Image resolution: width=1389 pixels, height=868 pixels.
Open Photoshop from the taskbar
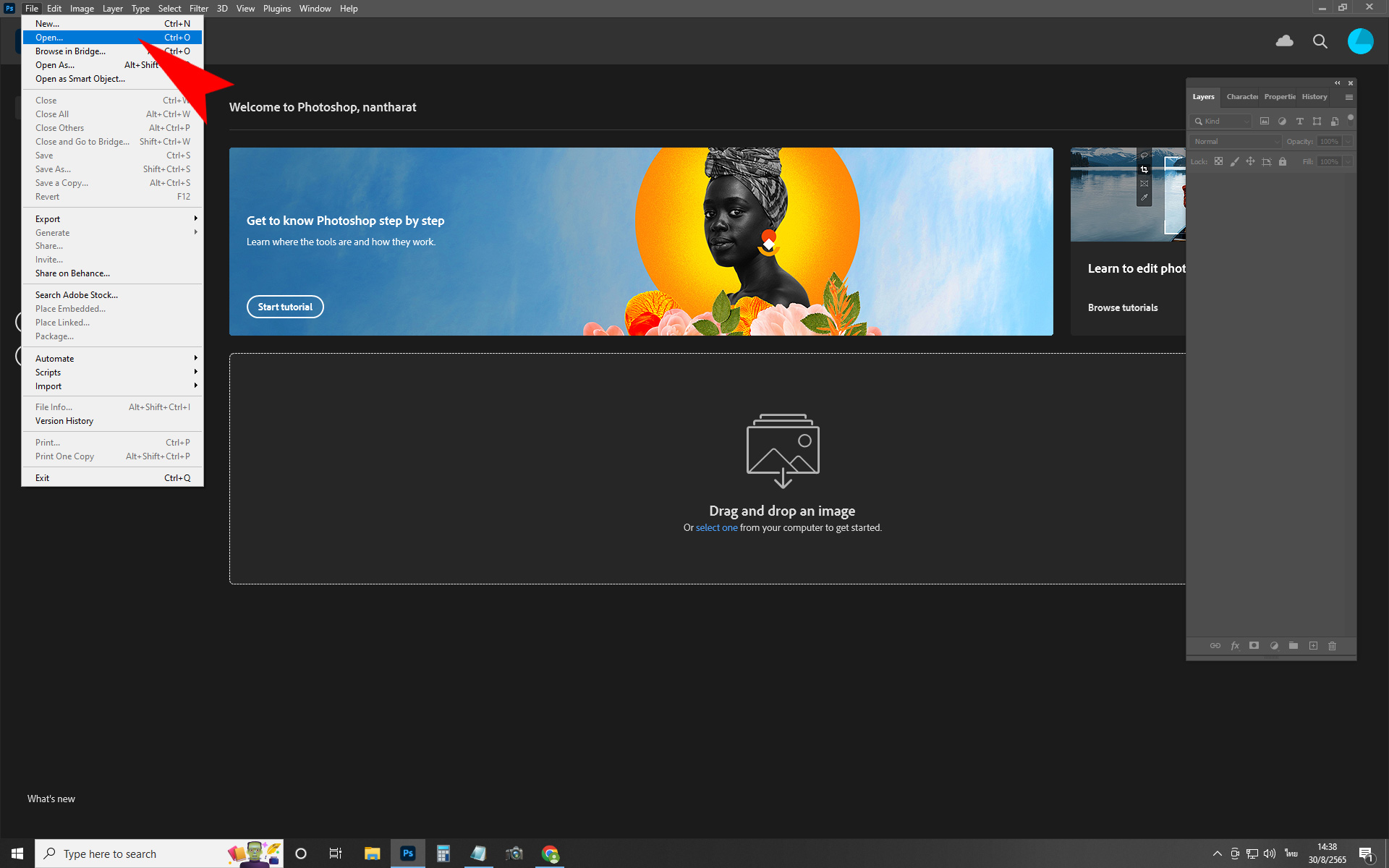coord(408,854)
